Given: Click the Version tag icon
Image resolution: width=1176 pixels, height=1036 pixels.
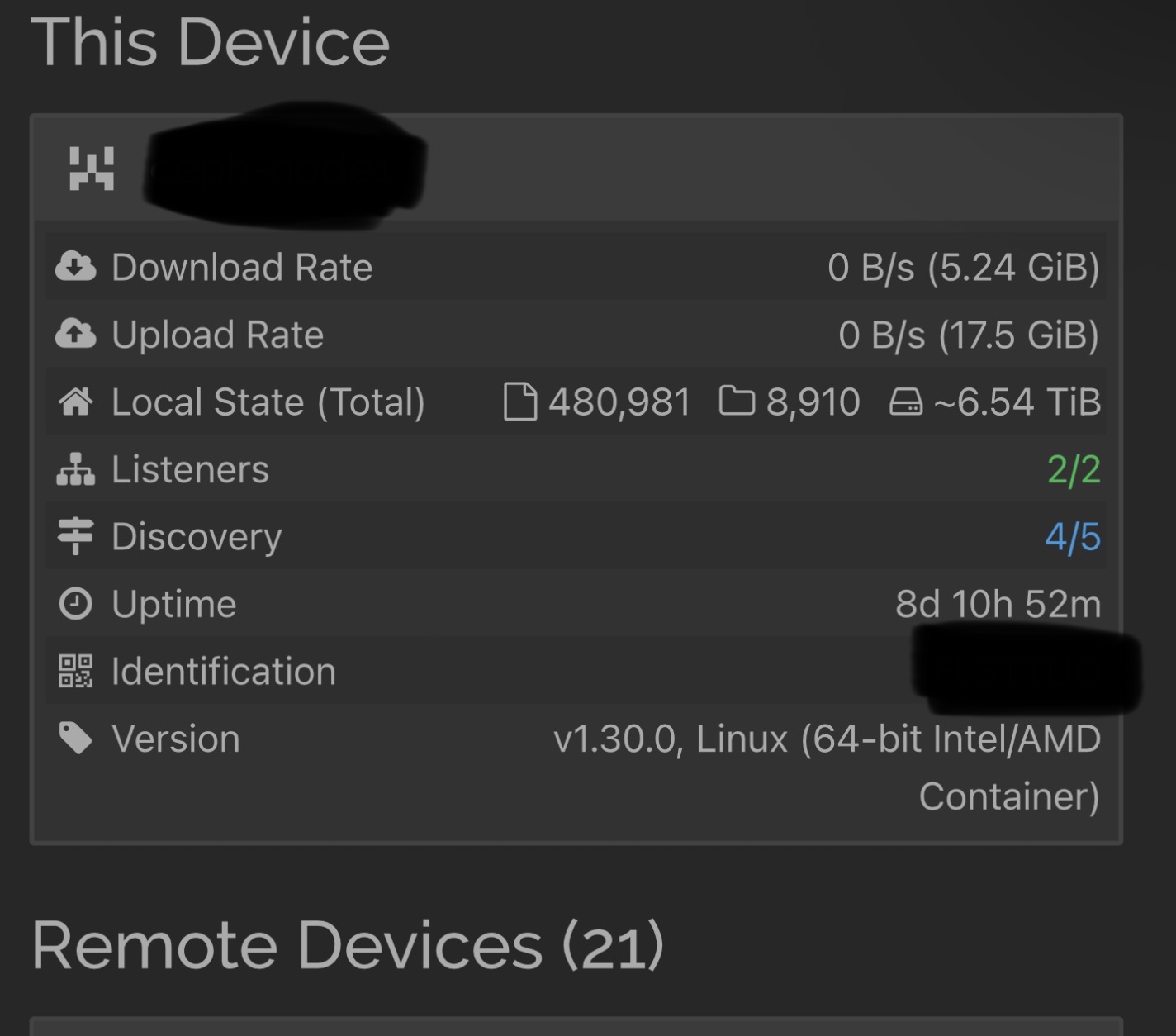Looking at the screenshot, I should (76, 739).
